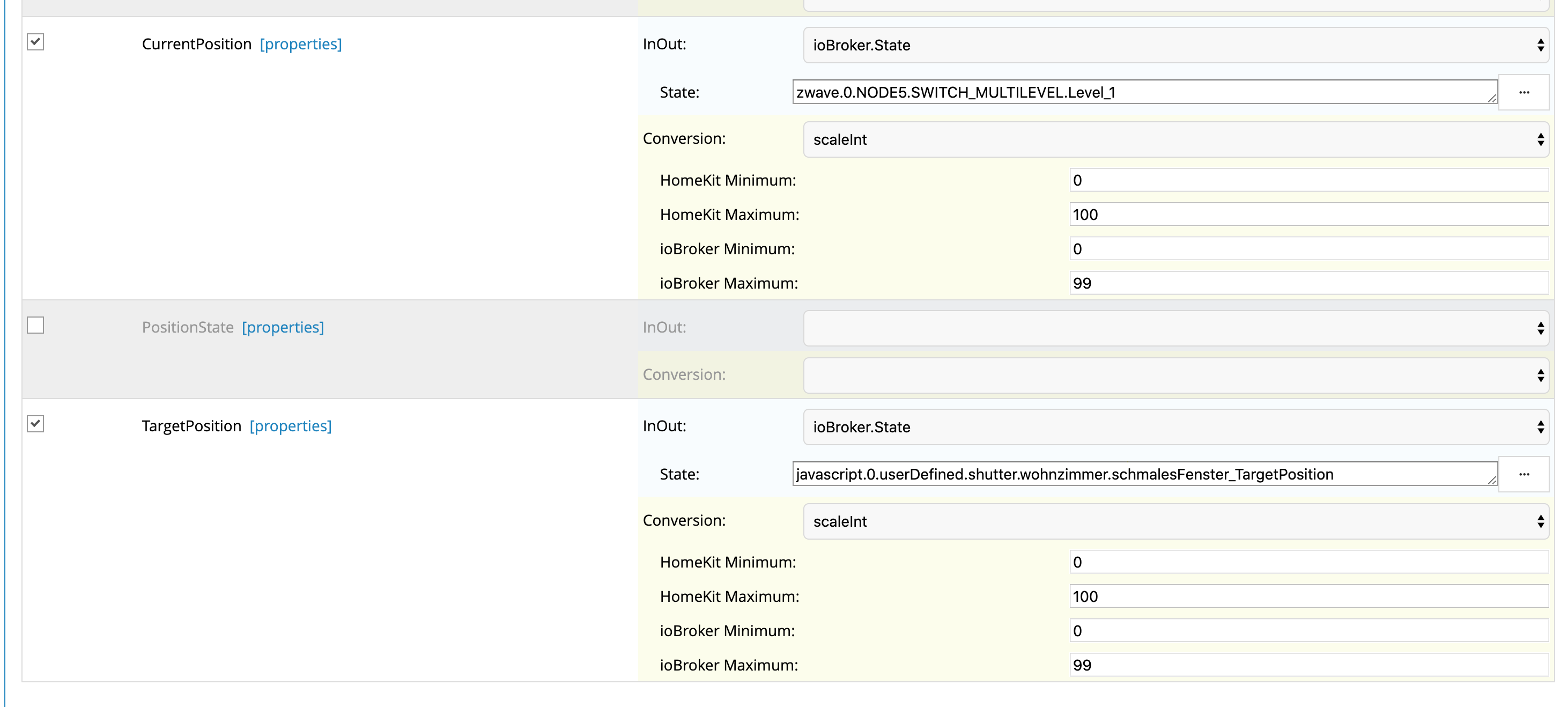Open CurrentPosition properties link
1568x707 pixels.
(301, 45)
